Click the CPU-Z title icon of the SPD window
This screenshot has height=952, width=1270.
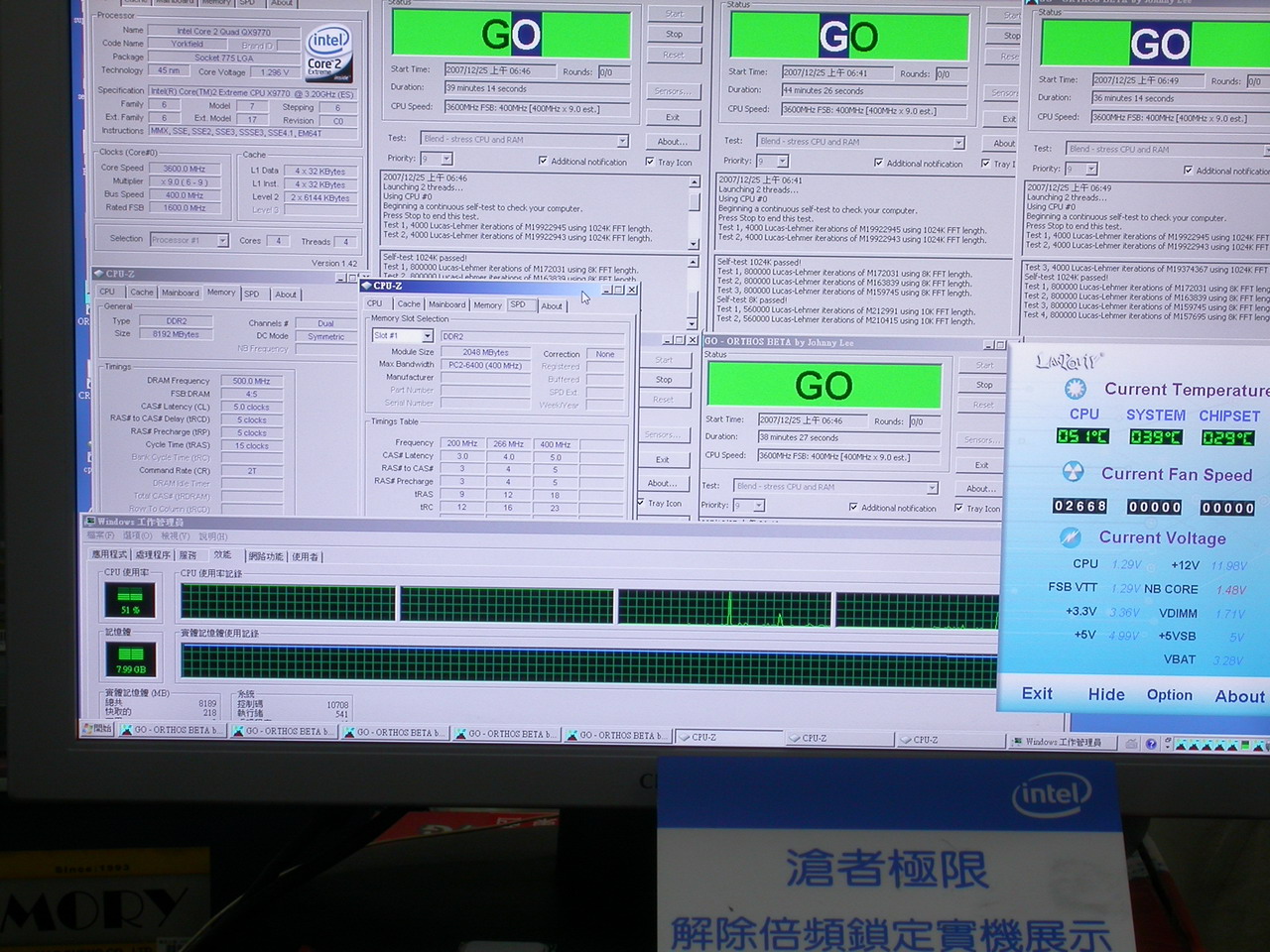tap(367, 286)
